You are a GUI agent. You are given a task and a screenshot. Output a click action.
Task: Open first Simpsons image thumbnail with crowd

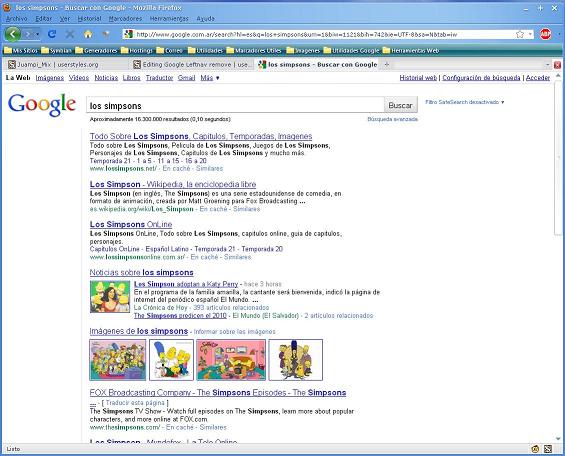click(117, 360)
